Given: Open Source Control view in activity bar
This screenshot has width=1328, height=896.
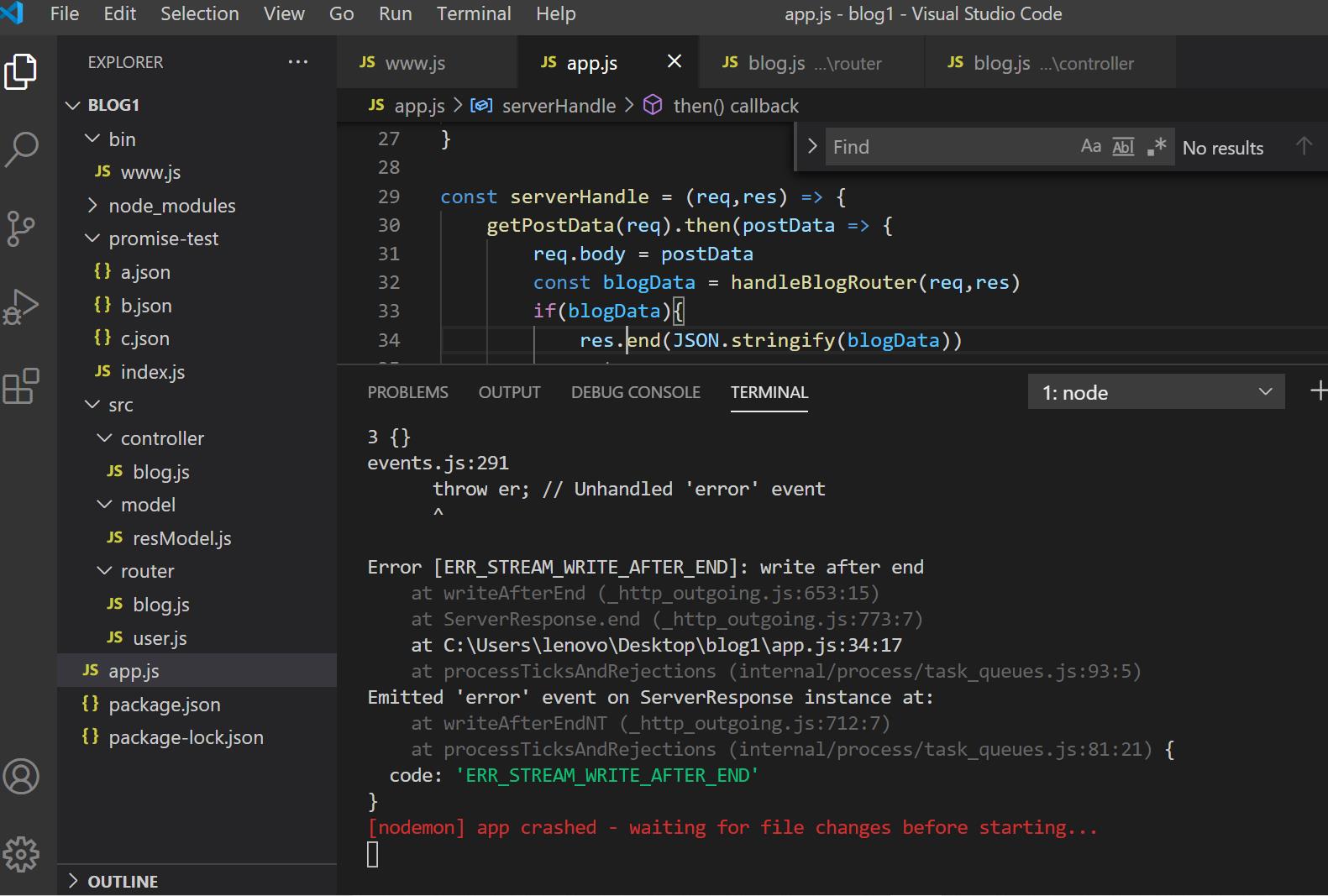Looking at the screenshot, I should (21, 228).
